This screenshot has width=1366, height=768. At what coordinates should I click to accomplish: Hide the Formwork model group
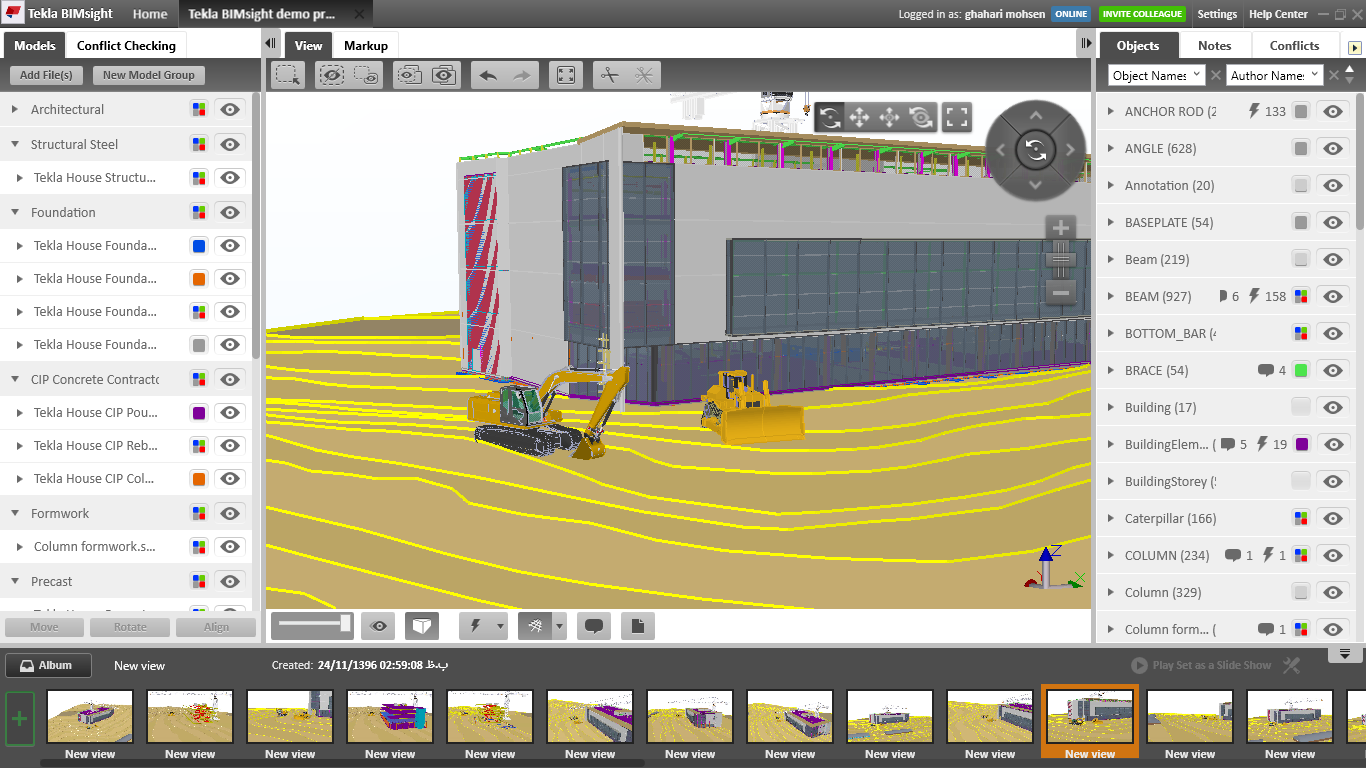[x=231, y=513]
